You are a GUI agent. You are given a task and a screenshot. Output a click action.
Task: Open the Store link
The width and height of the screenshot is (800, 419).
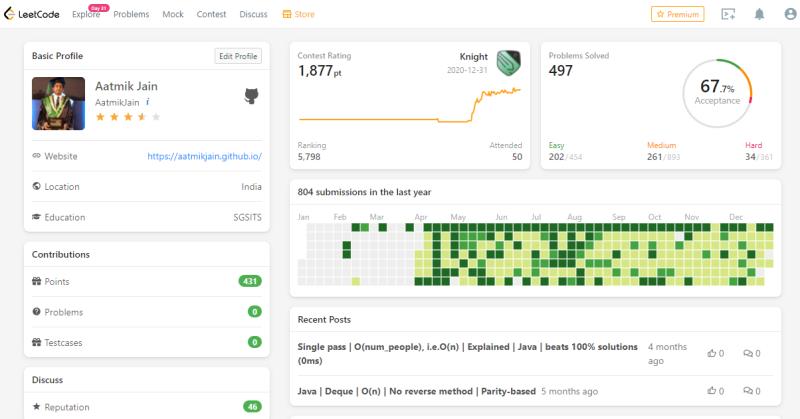coord(299,14)
